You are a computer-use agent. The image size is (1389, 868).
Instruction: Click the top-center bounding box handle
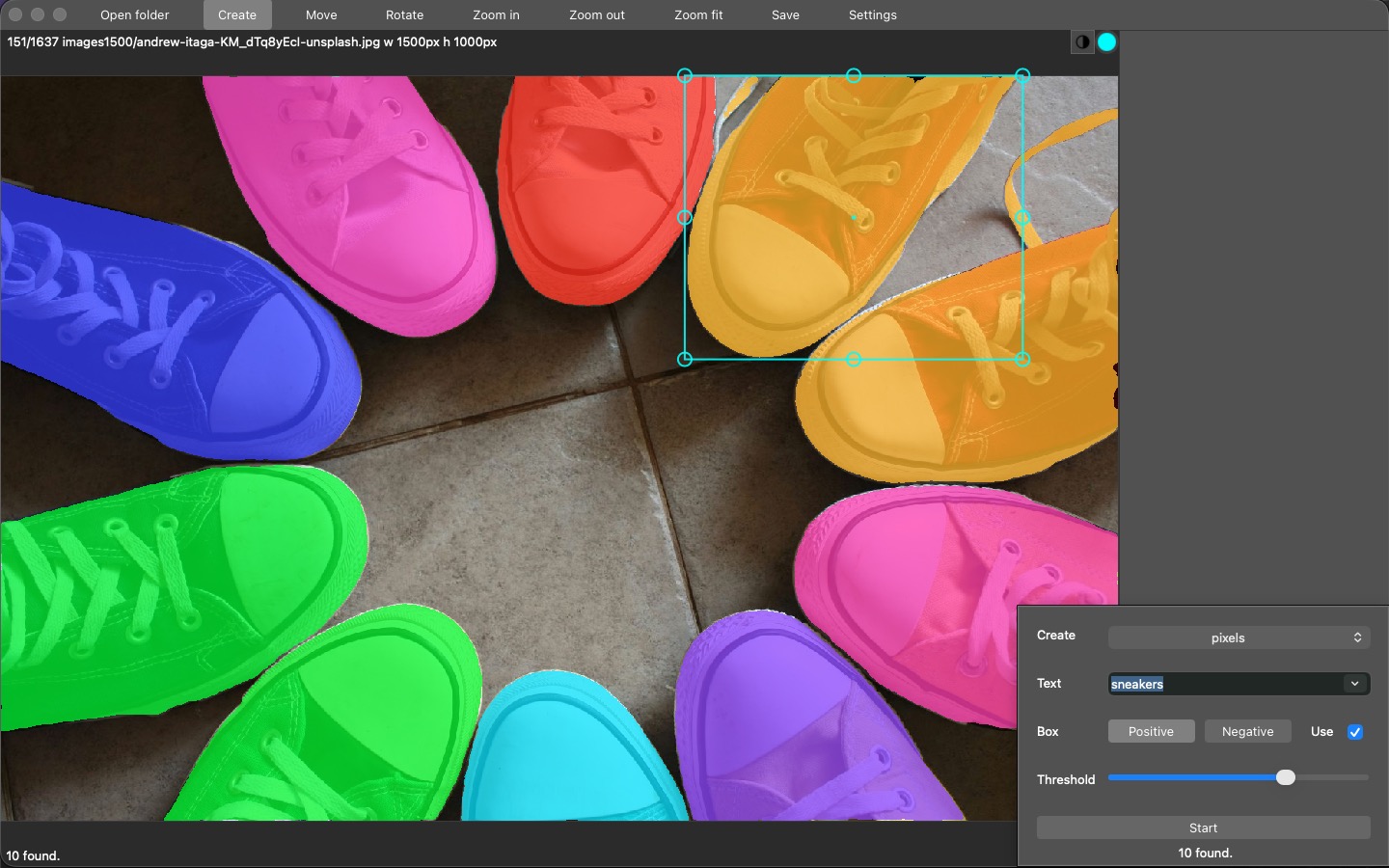(x=854, y=75)
